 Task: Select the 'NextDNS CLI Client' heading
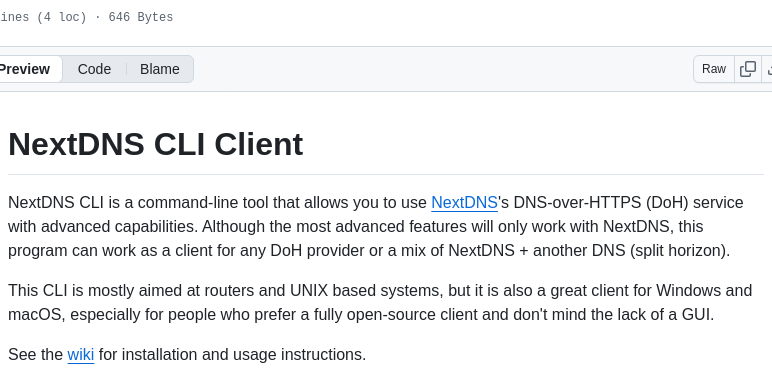coord(156,144)
